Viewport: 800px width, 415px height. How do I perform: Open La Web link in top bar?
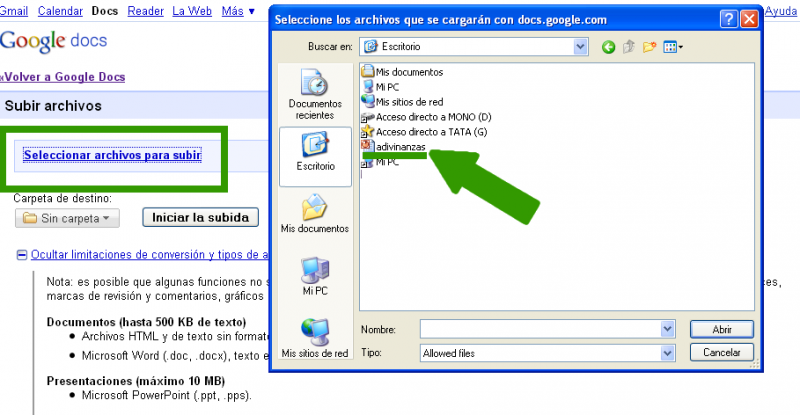pyautogui.click(x=192, y=11)
